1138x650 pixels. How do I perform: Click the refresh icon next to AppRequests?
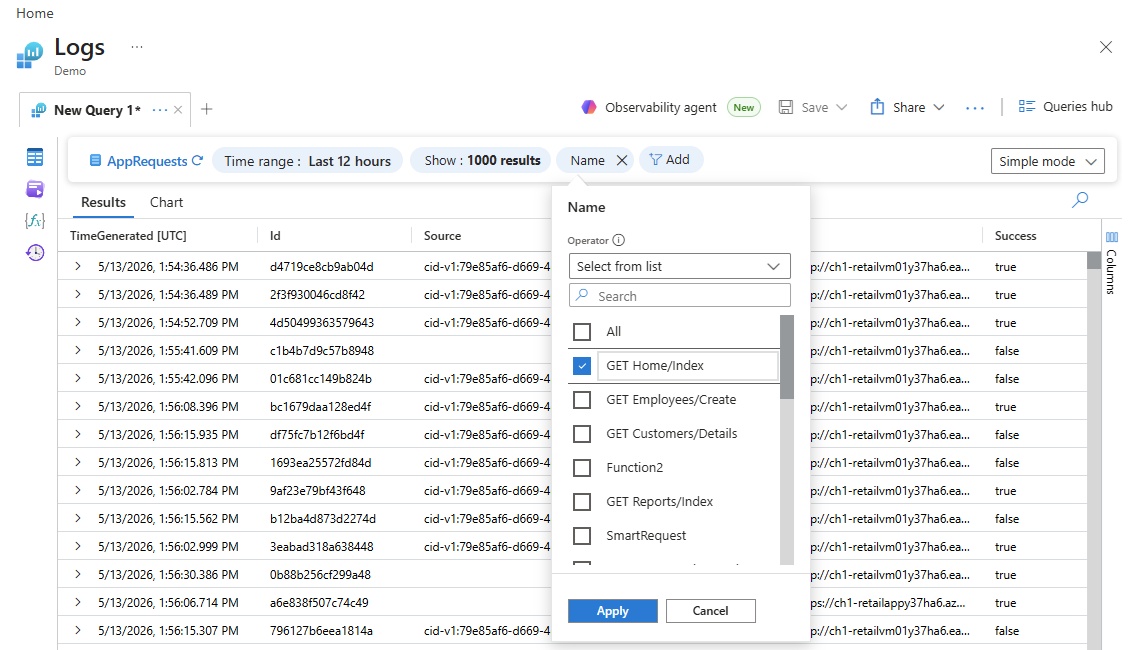pos(197,160)
